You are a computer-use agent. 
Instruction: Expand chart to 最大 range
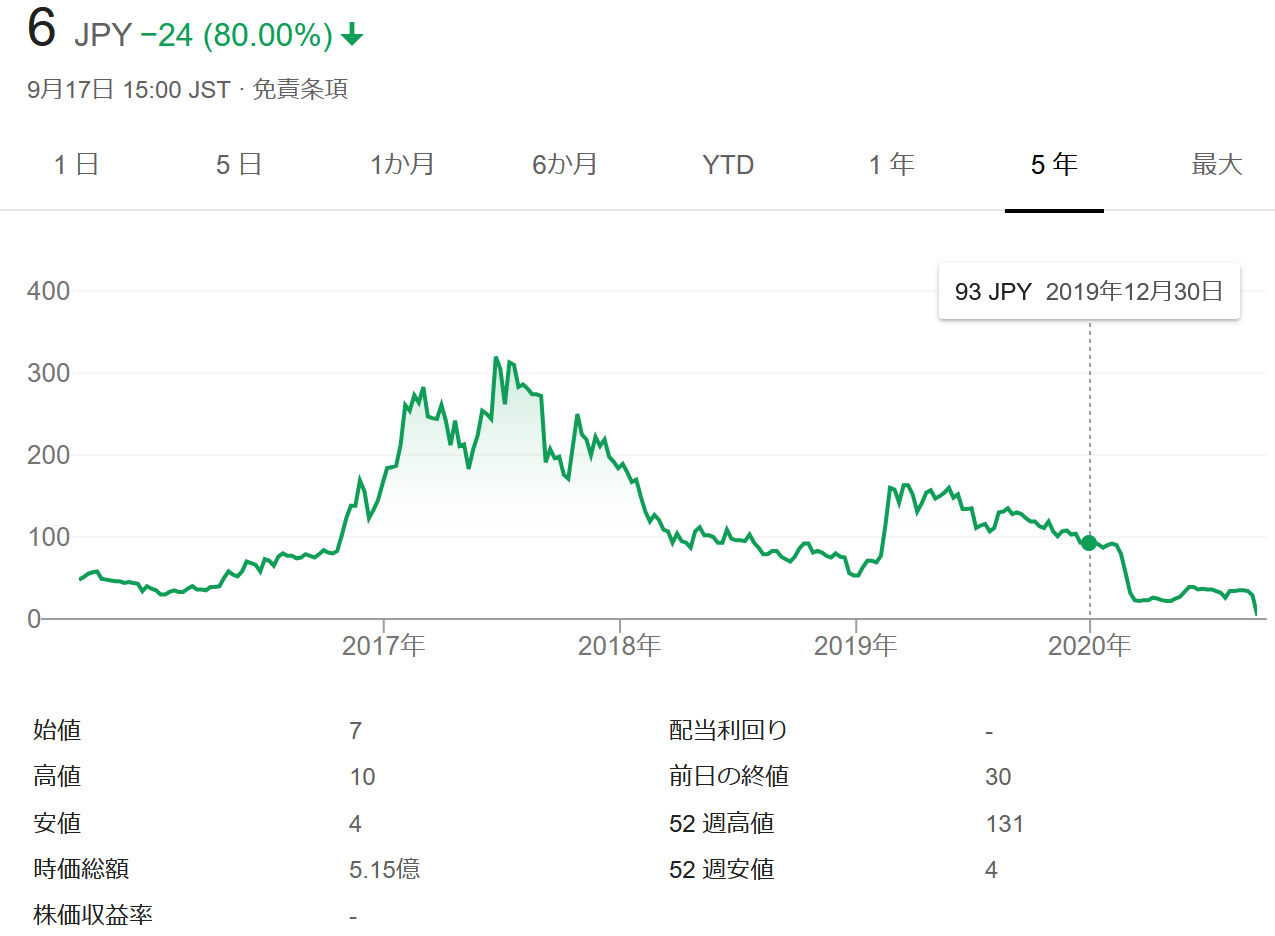click(1216, 164)
